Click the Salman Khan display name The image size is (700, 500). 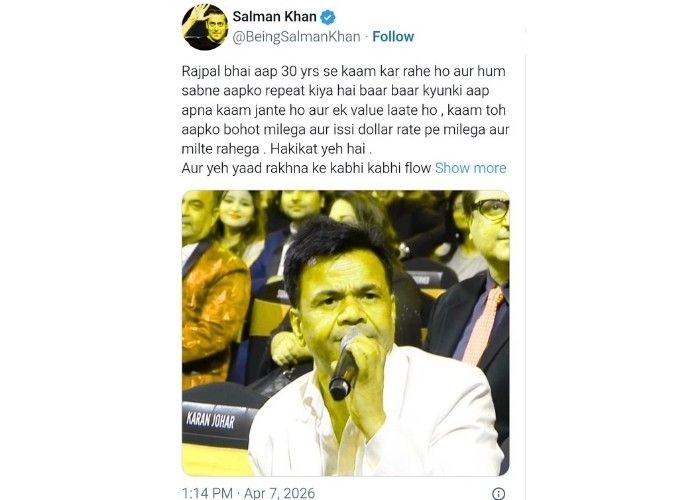pyautogui.click(x=275, y=17)
